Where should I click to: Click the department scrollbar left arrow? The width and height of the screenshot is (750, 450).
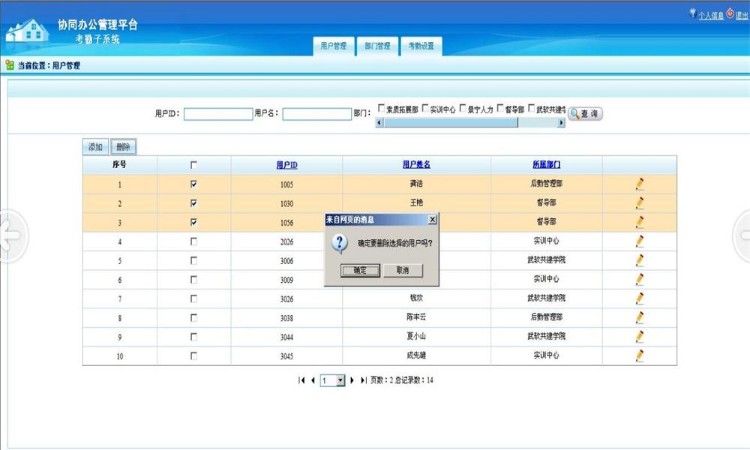[379, 123]
